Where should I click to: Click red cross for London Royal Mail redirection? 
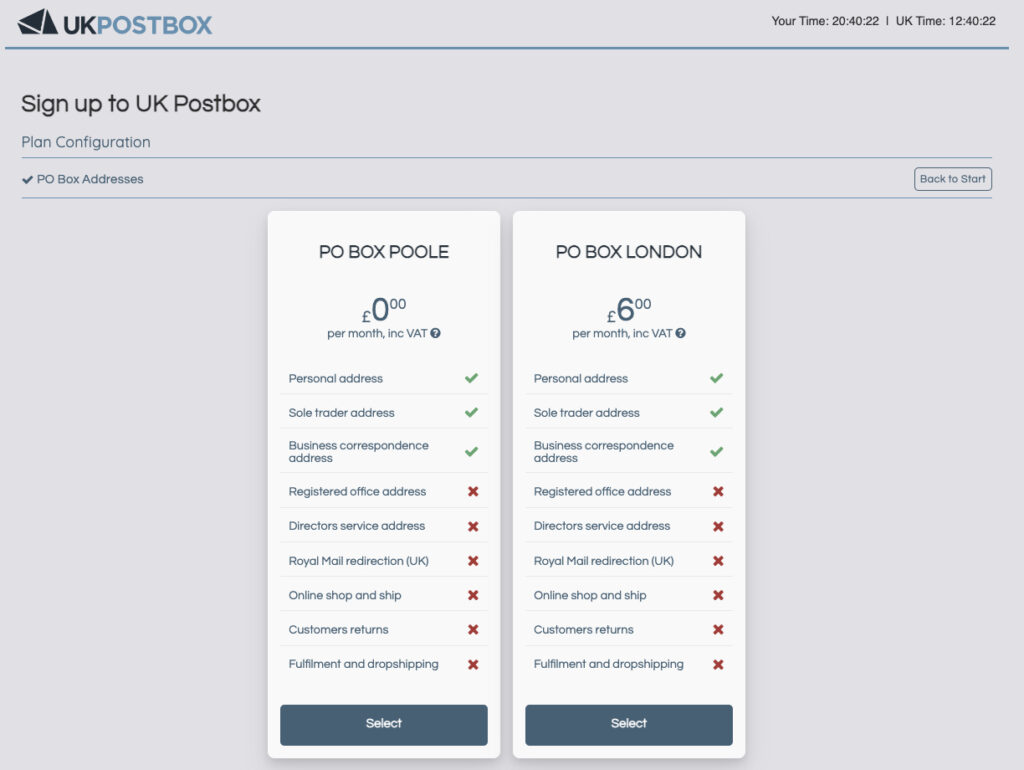718,561
